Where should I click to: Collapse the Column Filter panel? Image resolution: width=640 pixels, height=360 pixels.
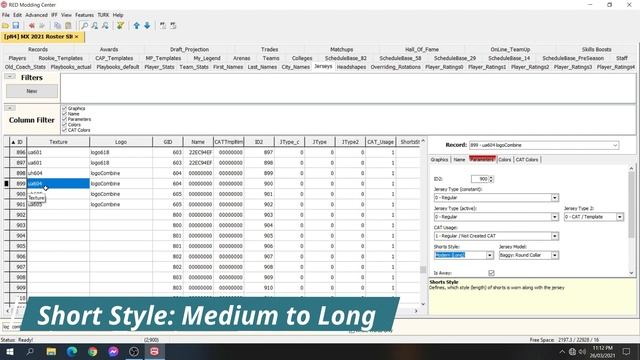[10, 108]
